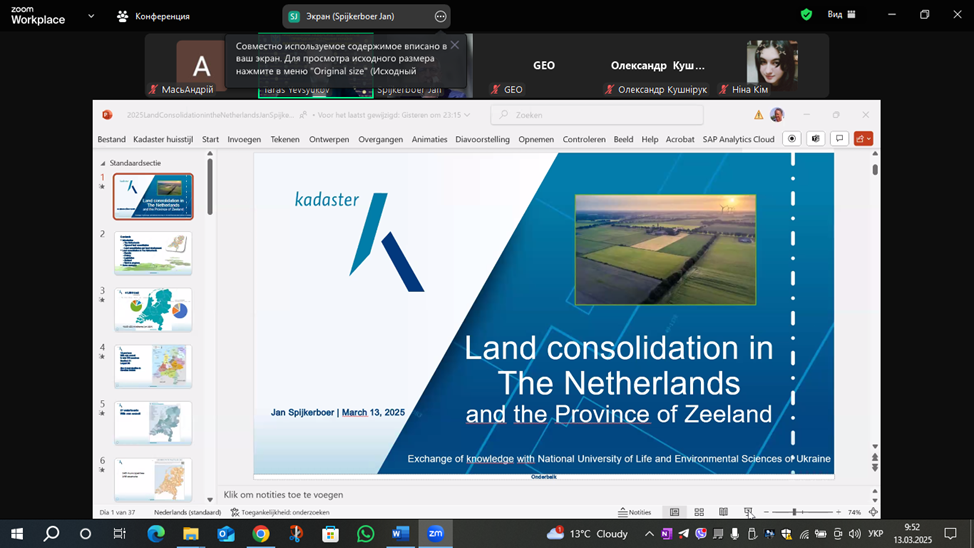The height and width of the screenshot is (548, 974).
Task: Click the Zoeken search field
Action: [x=597, y=115]
